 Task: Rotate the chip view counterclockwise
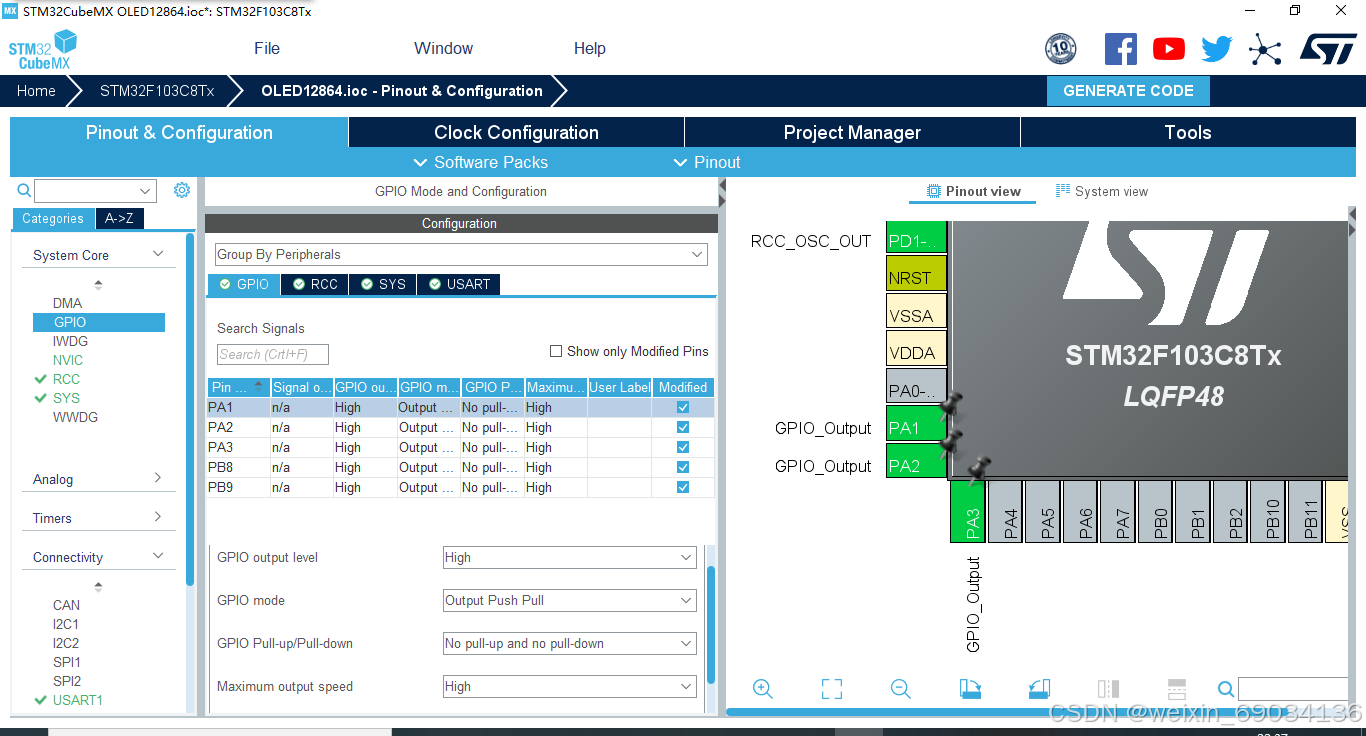tap(1039, 688)
